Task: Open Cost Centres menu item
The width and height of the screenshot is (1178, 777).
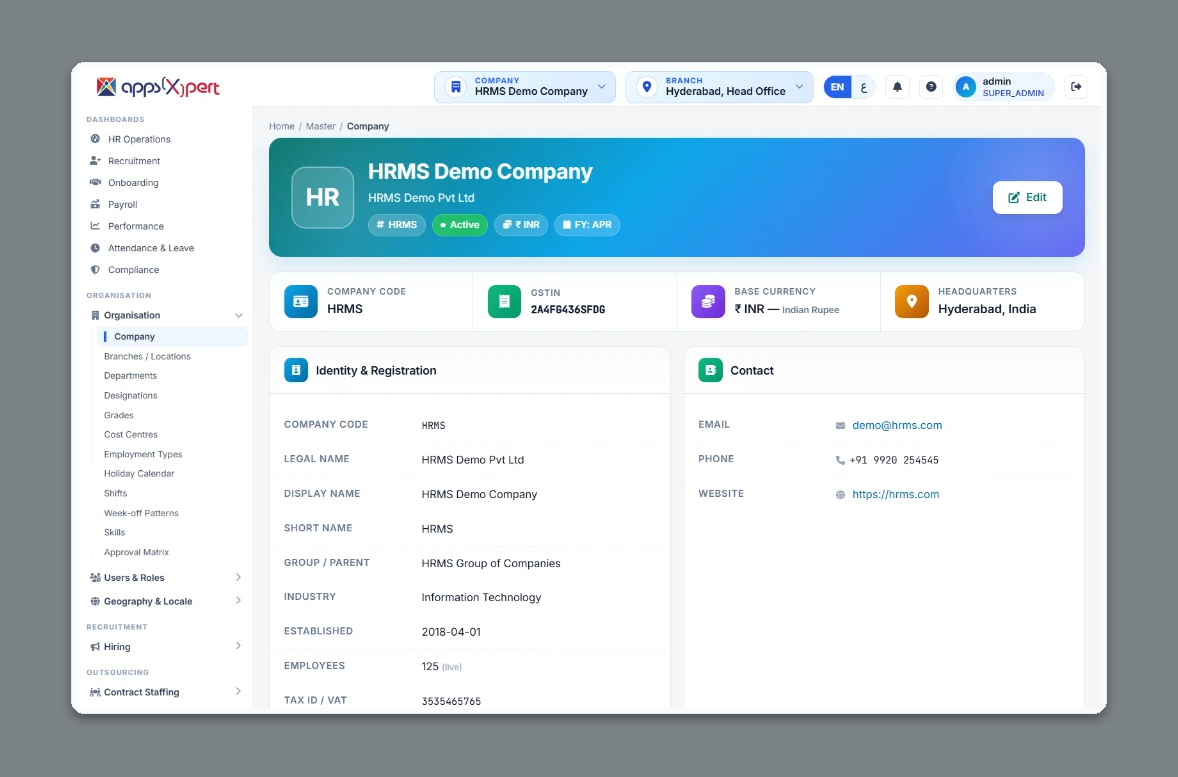Action: pos(131,434)
